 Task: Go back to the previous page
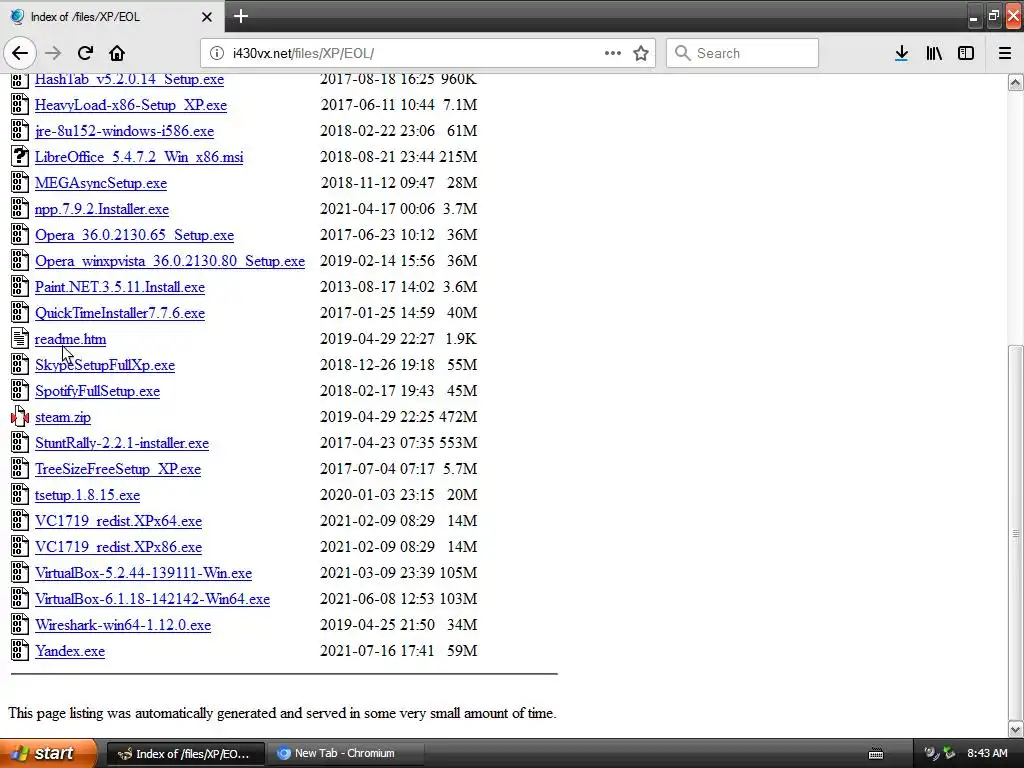(20, 53)
